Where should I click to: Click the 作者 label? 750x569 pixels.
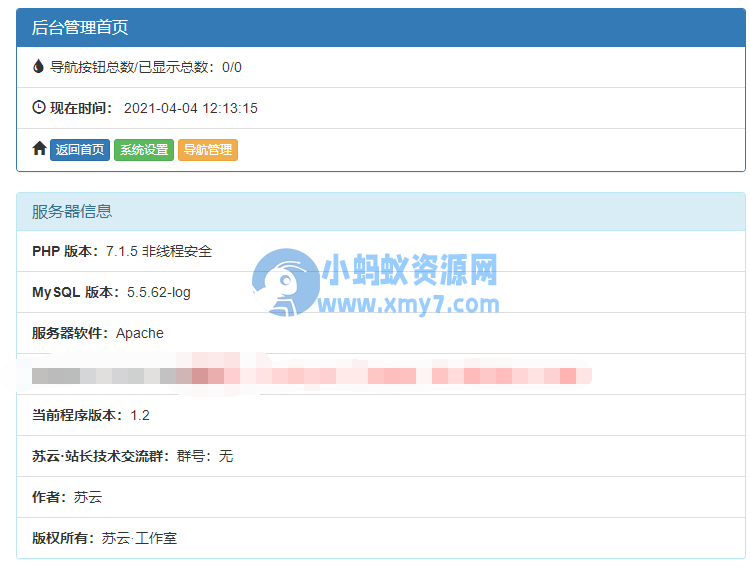[49, 497]
